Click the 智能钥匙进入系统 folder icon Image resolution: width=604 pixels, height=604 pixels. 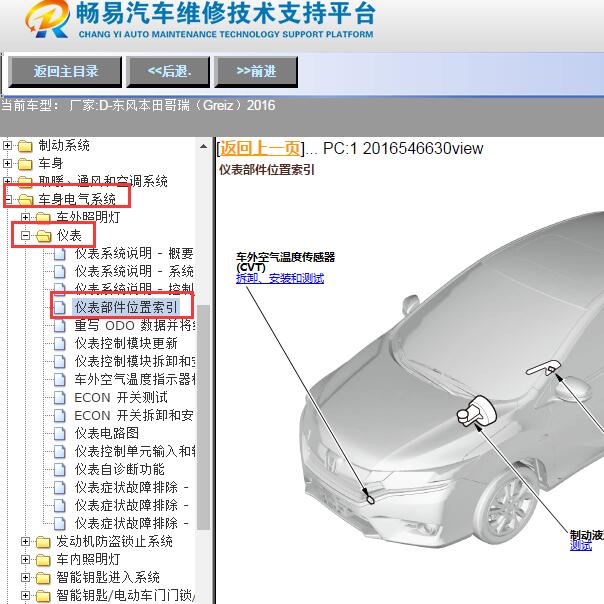43,578
